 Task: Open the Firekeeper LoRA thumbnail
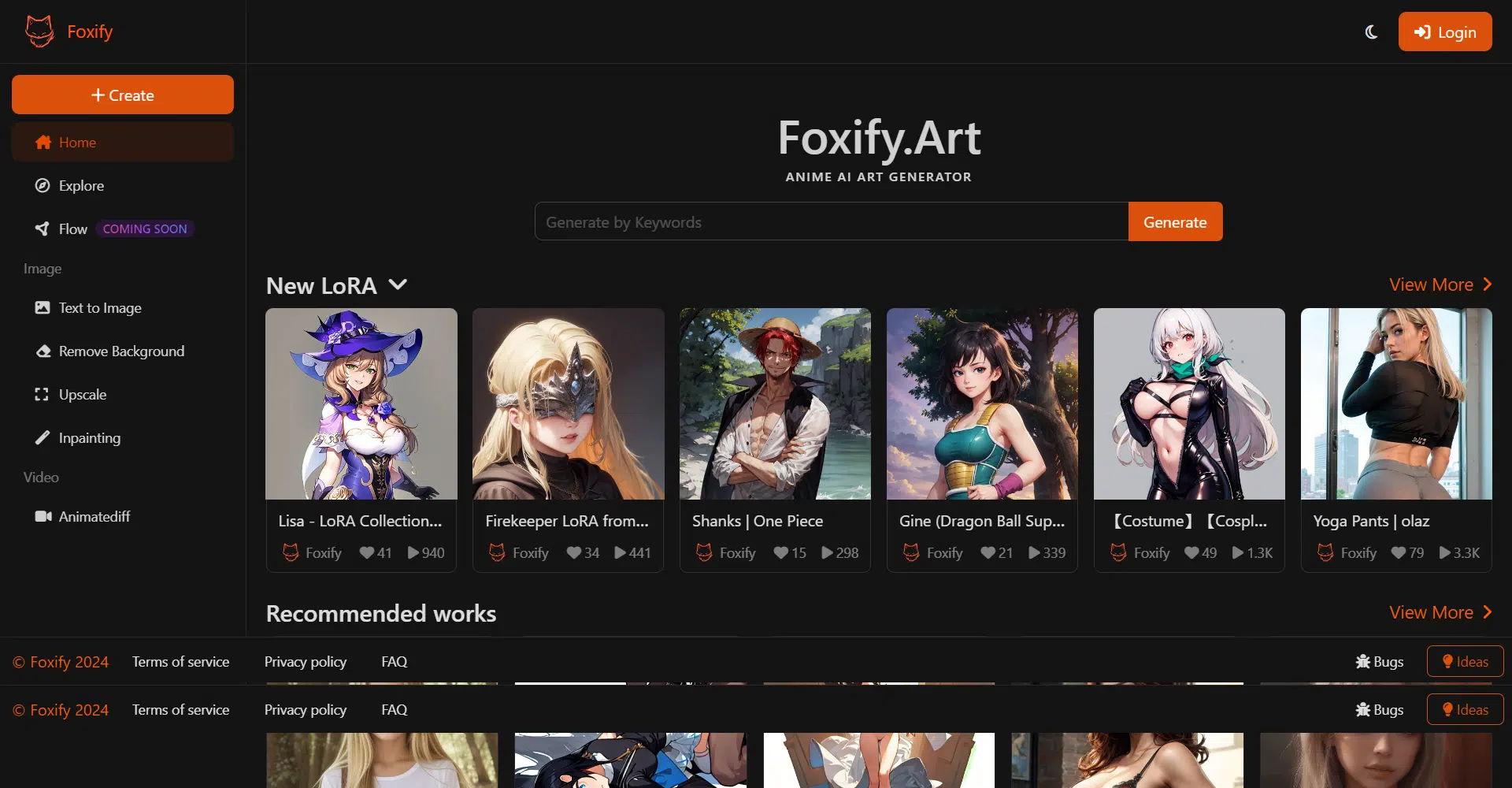coord(568,403)
